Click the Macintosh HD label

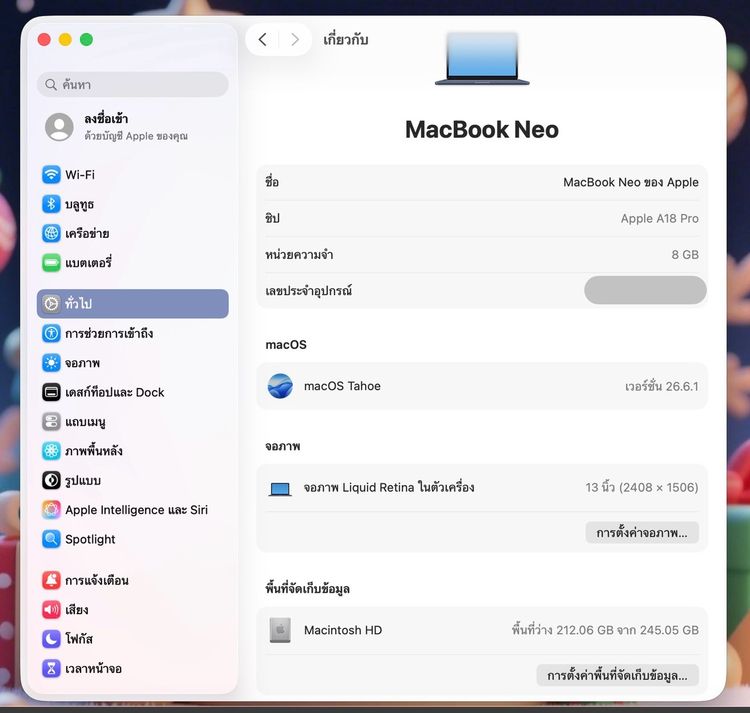click(343, 630)
